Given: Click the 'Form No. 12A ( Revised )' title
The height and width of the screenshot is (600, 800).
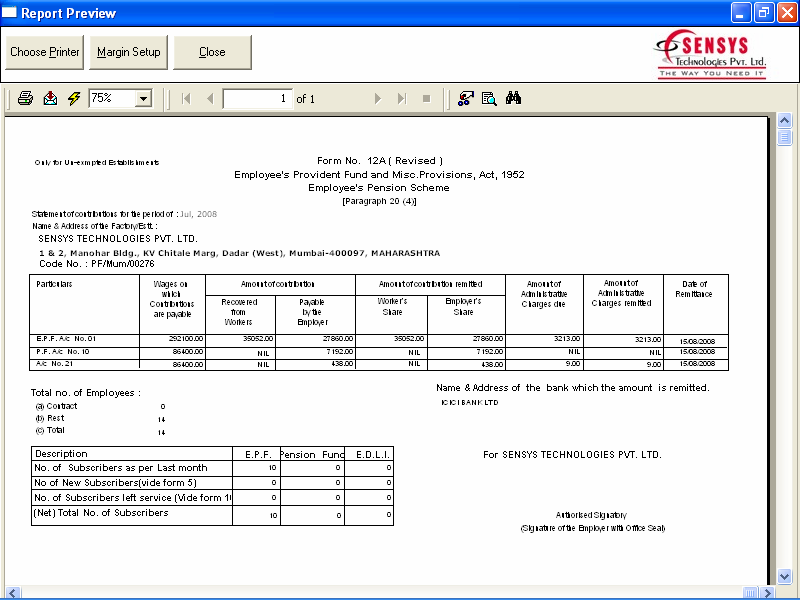Looking at the screenshot, I should [x=380, y=161].
